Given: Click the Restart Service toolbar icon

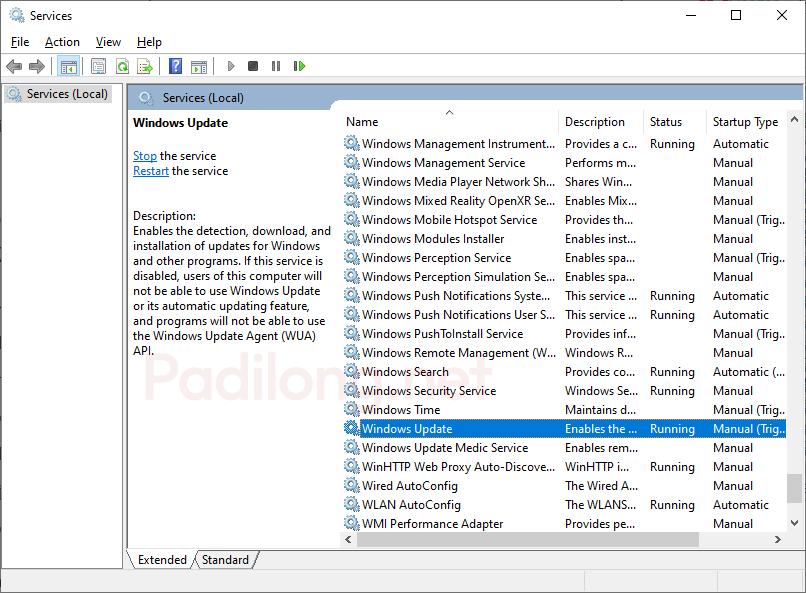Looking at the screenshot, I should point(298,66).
